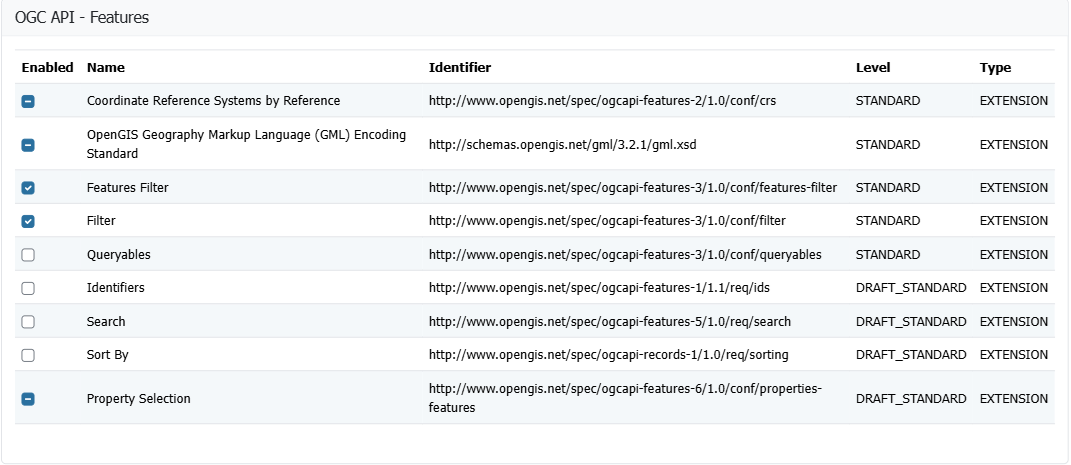Click the req/search identifier URL

[x=609, y=322]
